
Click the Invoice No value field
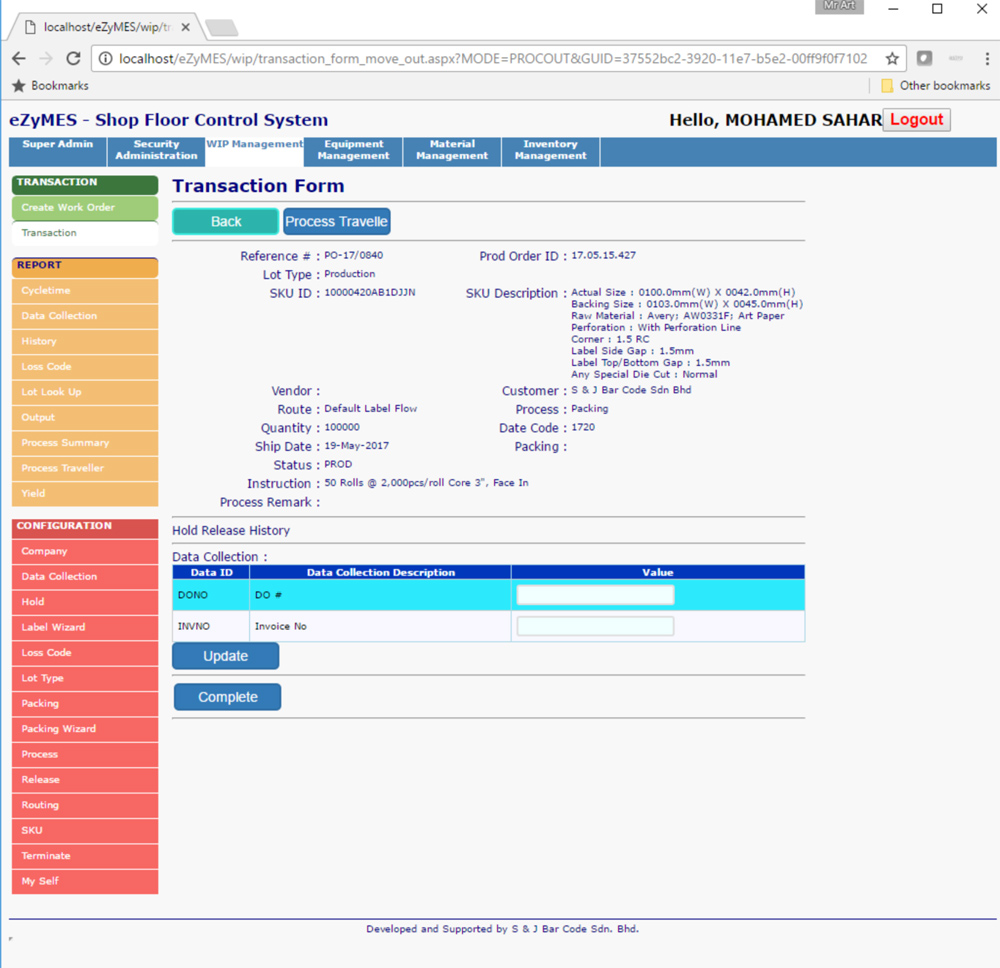595,627
